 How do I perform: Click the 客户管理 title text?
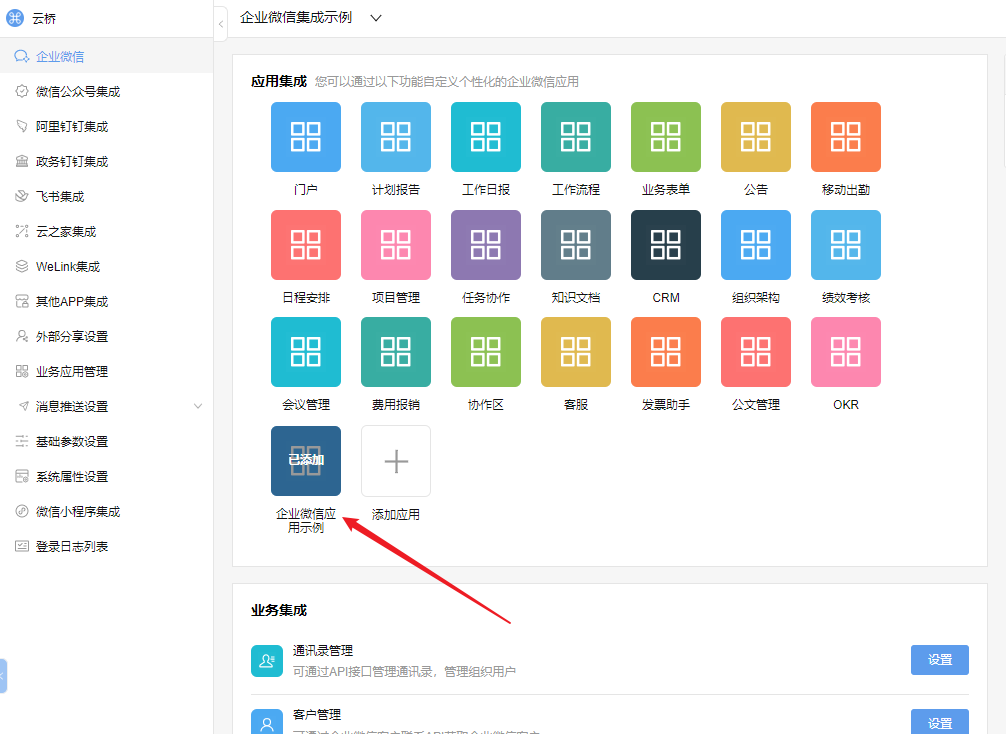point(317,715)
